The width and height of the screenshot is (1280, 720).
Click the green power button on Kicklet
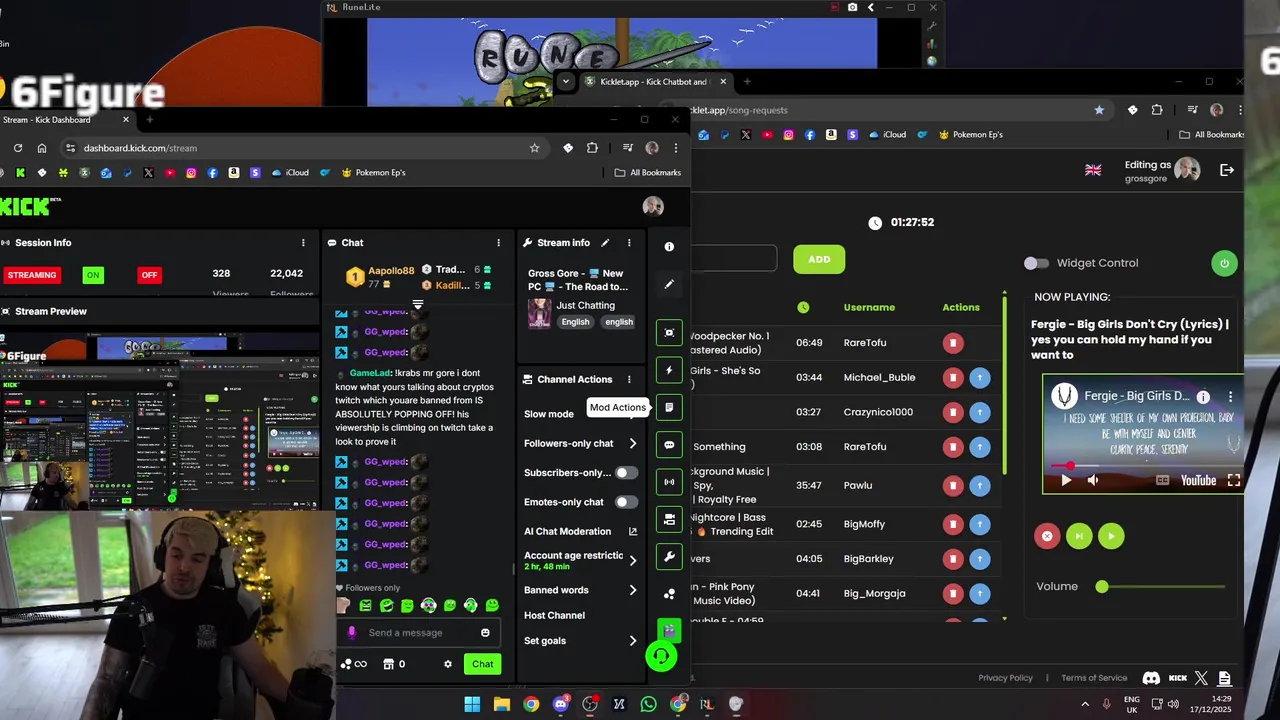point(1224,263)
